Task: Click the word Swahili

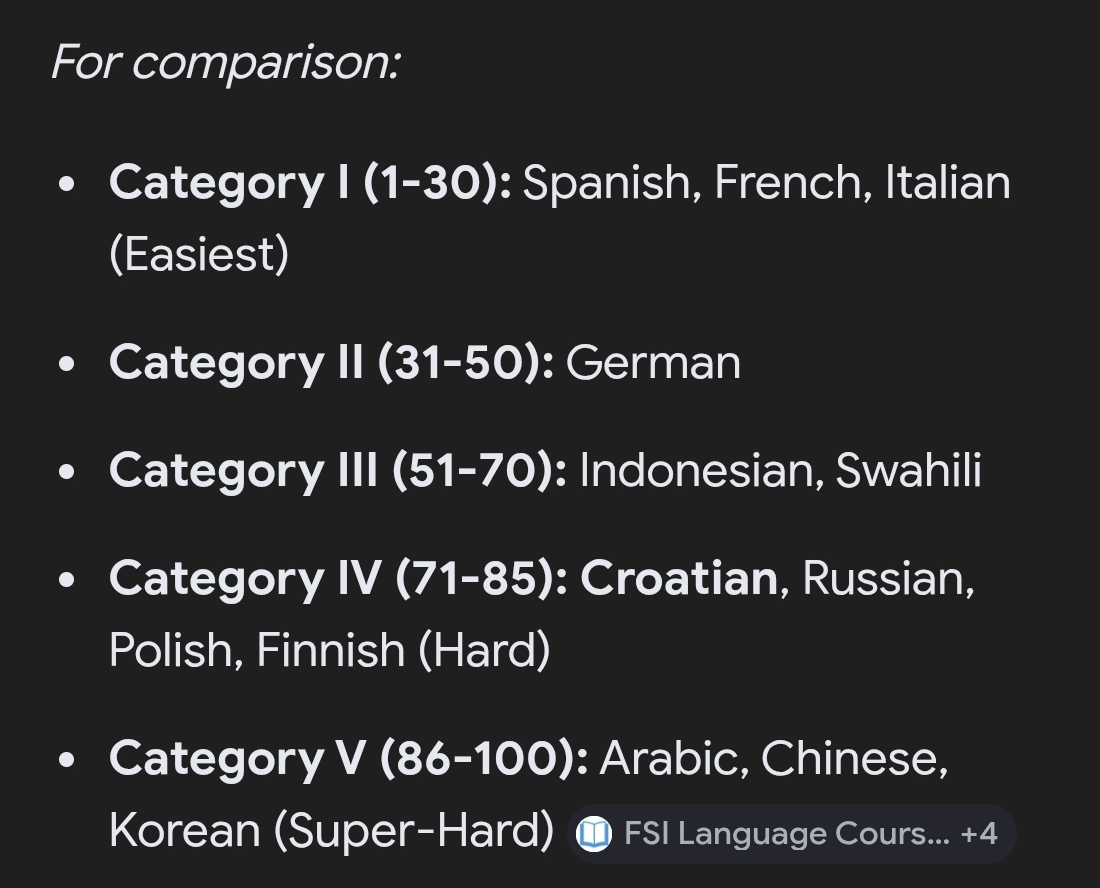Action: (x=908, y=470)
